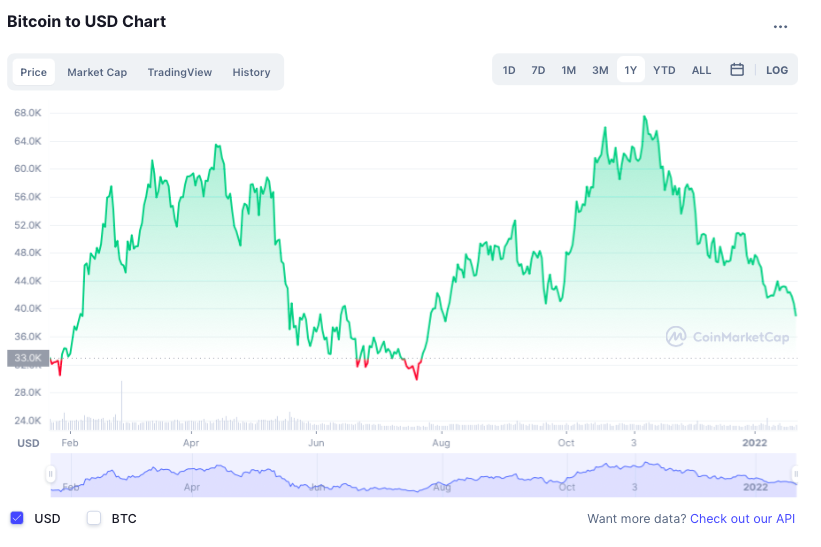This screenshot has height=547, width=821.
Task: Open the three-dot more options menu
Action: 780,27
